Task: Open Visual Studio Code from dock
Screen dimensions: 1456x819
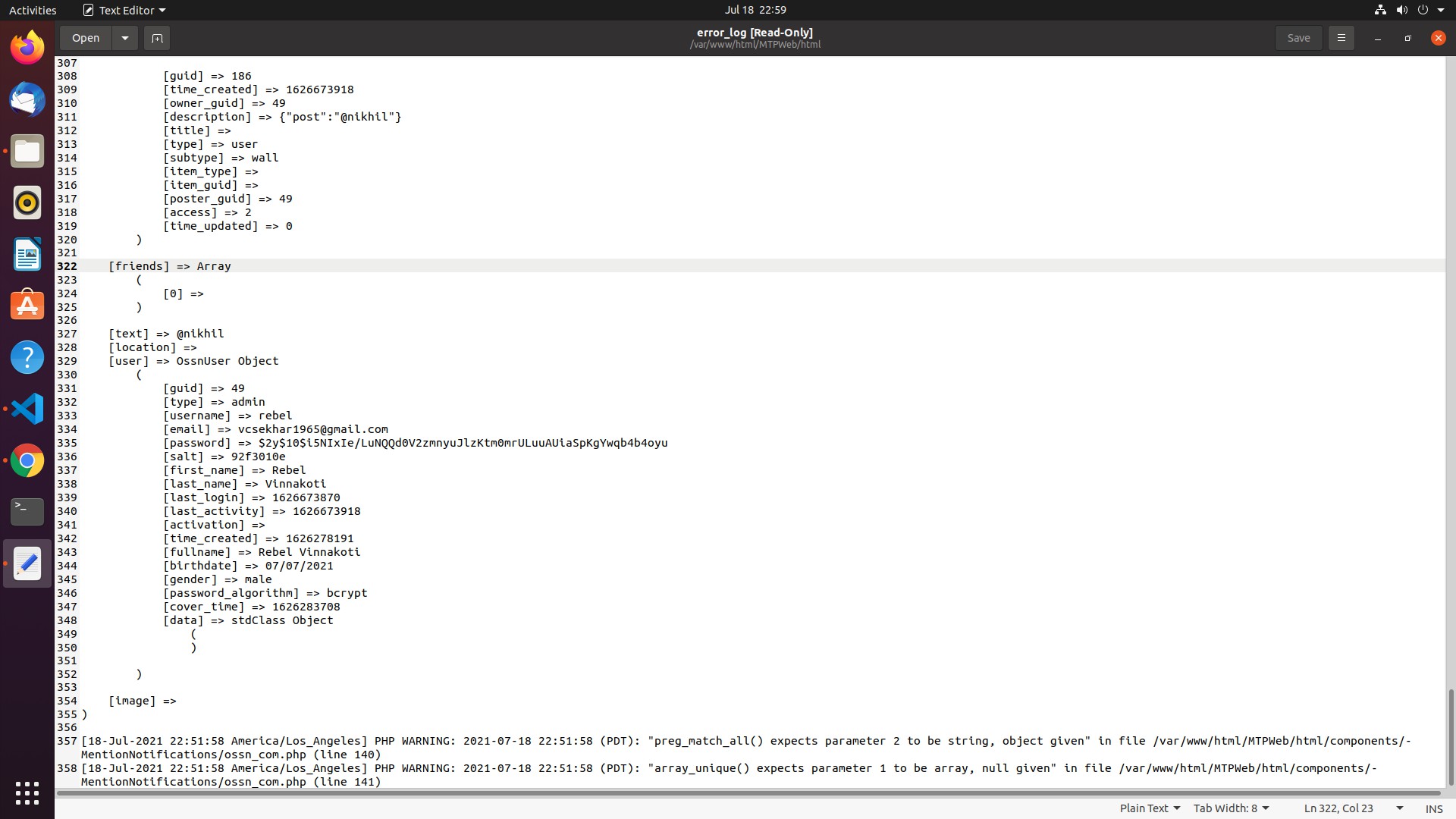Action: pyautogui.click(x=27, y=409)
